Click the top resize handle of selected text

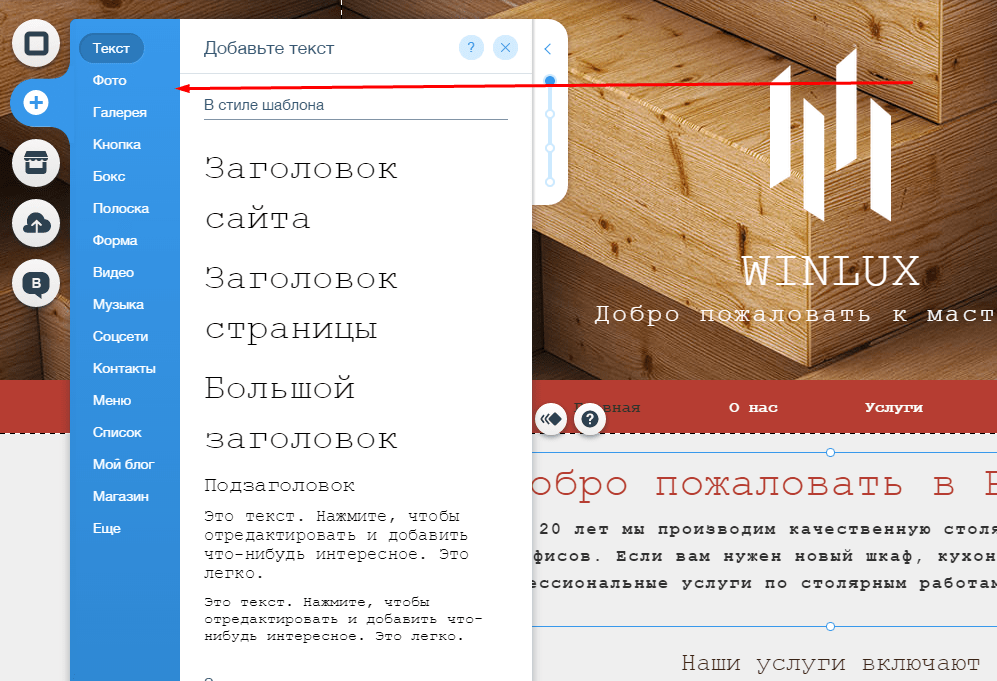(x=830, y=453)
